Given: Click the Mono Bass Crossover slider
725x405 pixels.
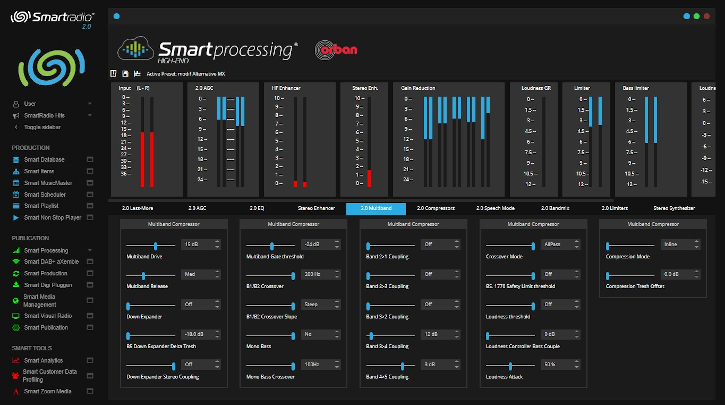Looking at the screenshot, I should tap(270, 366).
